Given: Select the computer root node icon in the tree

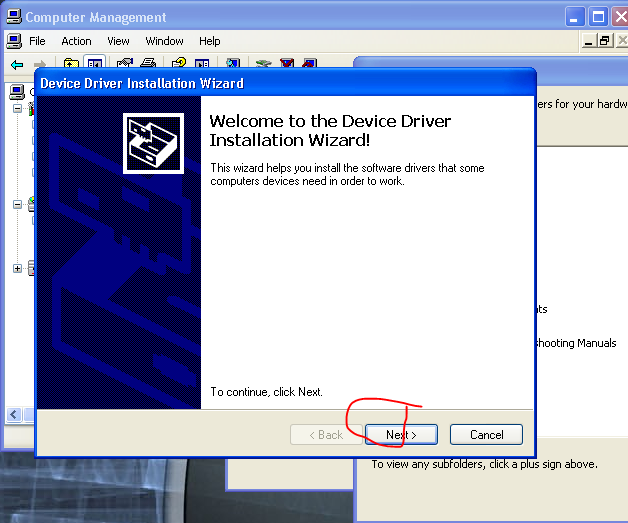Looking at the screenshot, I should (17, 92).
